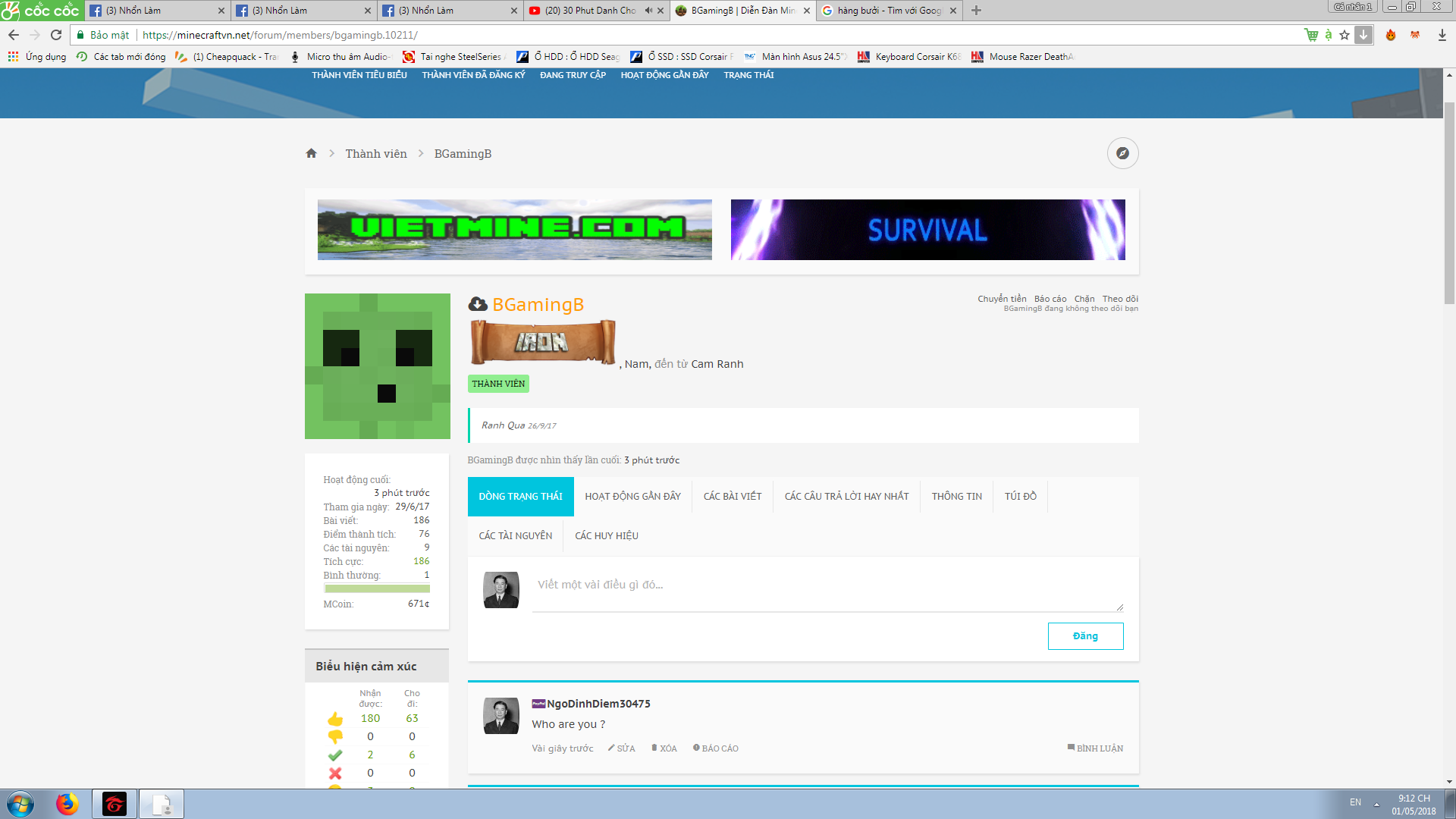Reload the page with refresh icon

coord(56,35)
